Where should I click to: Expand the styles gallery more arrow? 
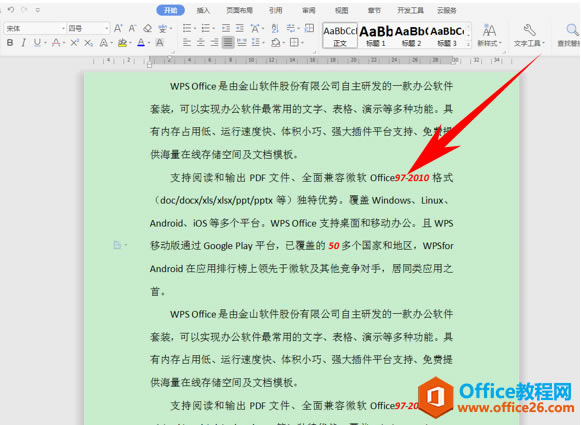(x=468, y=44)
